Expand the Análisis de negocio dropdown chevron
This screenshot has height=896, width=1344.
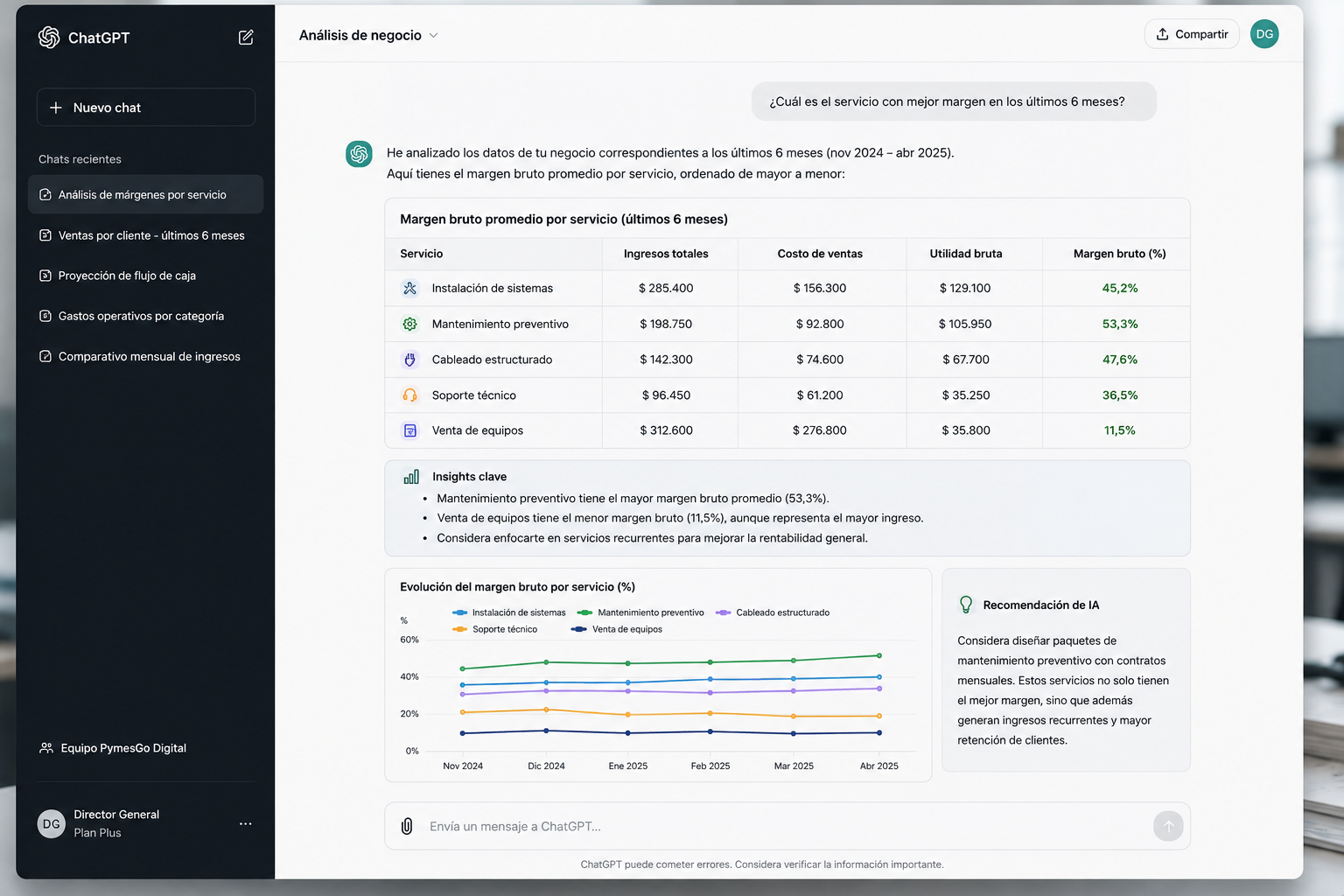(x=433, y=36)
